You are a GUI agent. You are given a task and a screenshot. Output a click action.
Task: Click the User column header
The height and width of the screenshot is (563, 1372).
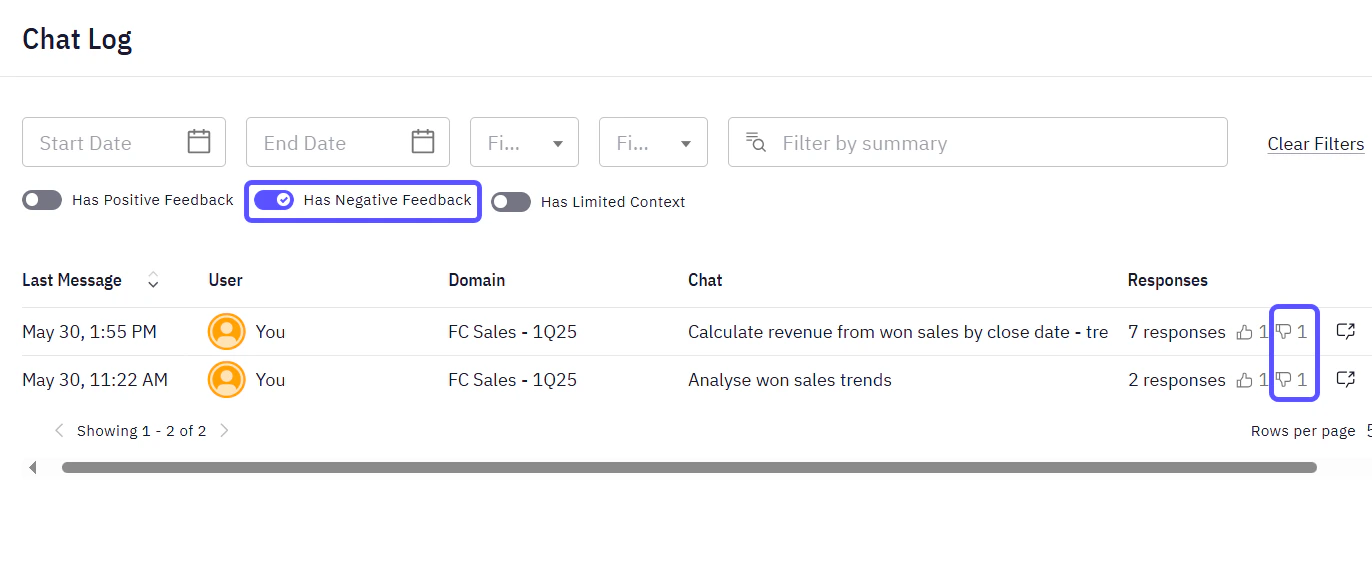(x=225, y=280)
